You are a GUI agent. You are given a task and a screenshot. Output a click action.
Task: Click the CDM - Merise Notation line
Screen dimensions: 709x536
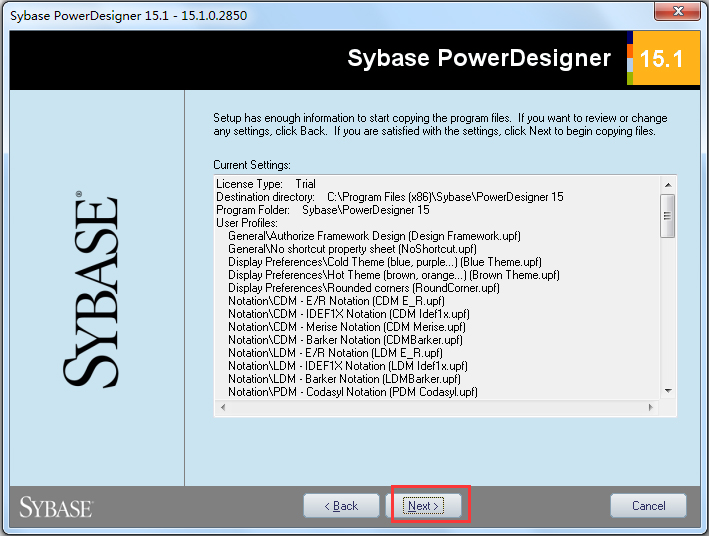click(x=346, y=327)
